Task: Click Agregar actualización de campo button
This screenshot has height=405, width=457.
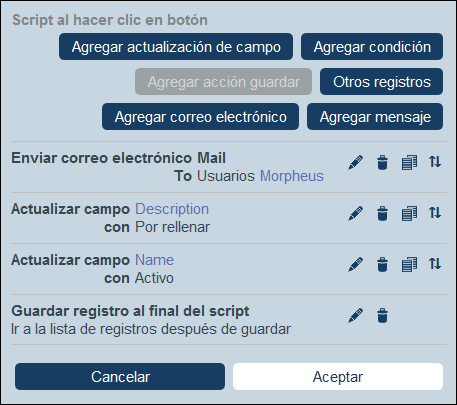Action: [x=176, y=47]
